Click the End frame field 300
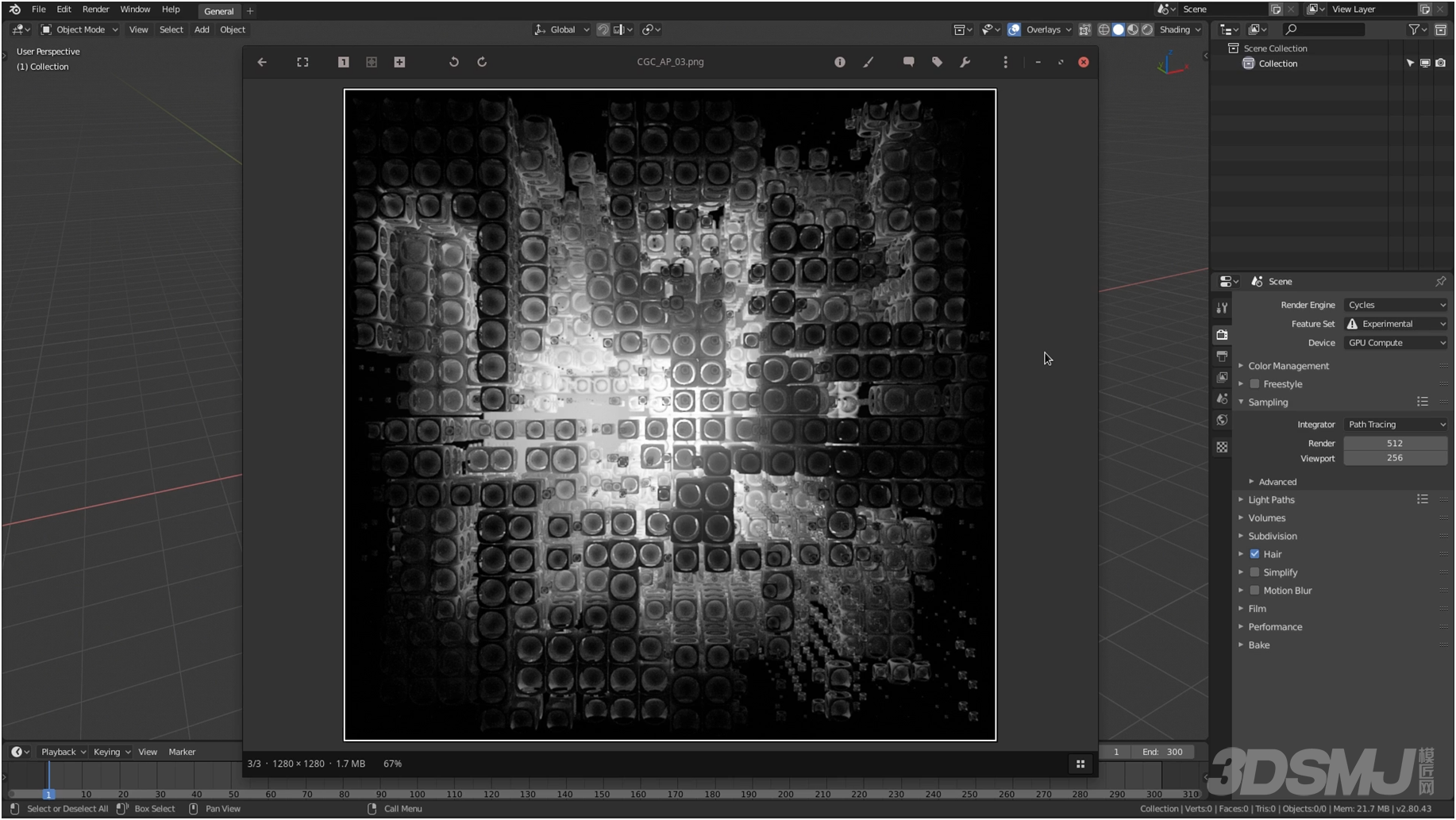The height and width of the screenshot is (820, 1456). [1164, 752]
